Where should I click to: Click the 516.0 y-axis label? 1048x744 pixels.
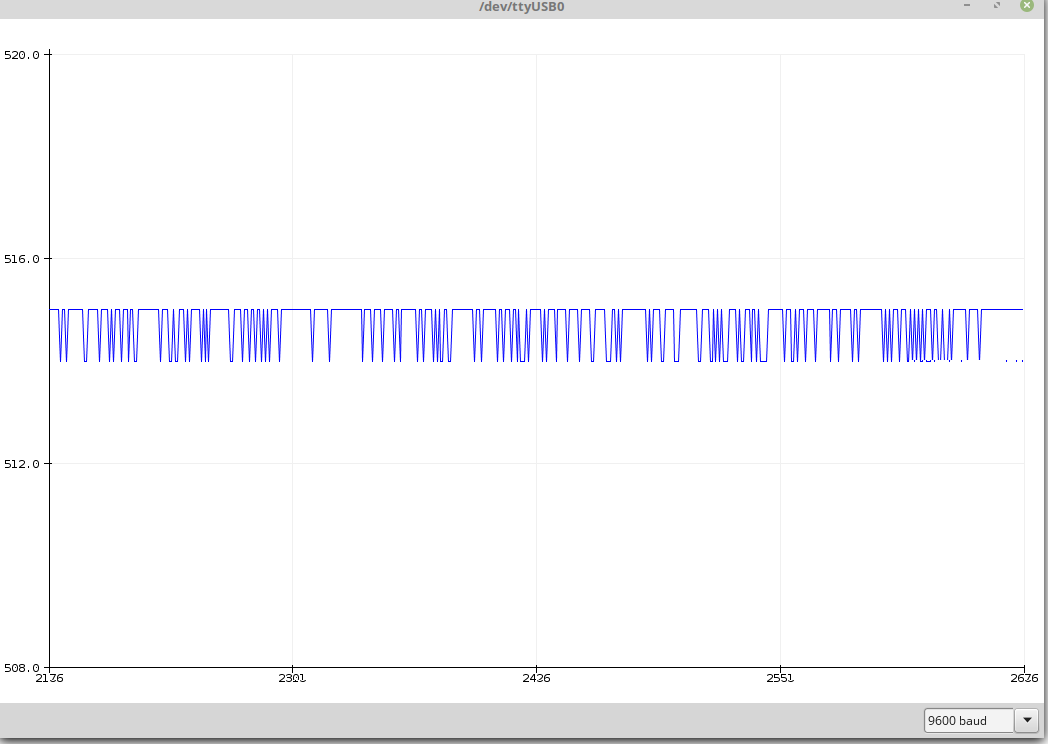[x=22, y=259]
